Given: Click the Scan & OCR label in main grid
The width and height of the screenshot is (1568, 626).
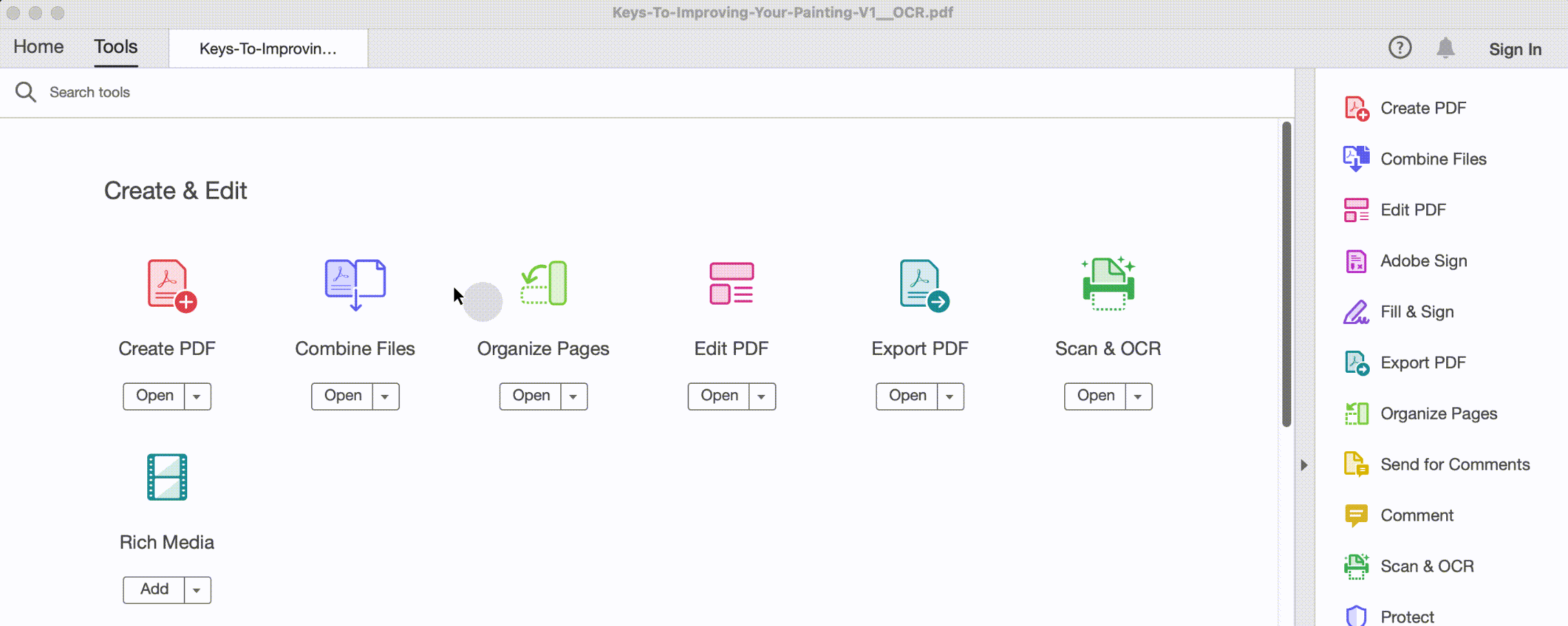Looking at the screenshot, I should [1108, 349].
